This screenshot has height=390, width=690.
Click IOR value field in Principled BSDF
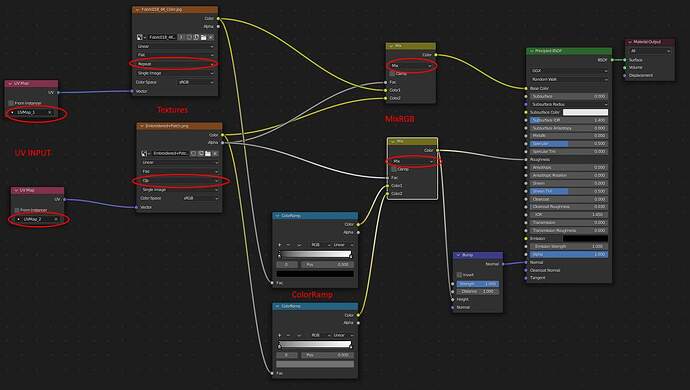[x=569, y=215]
